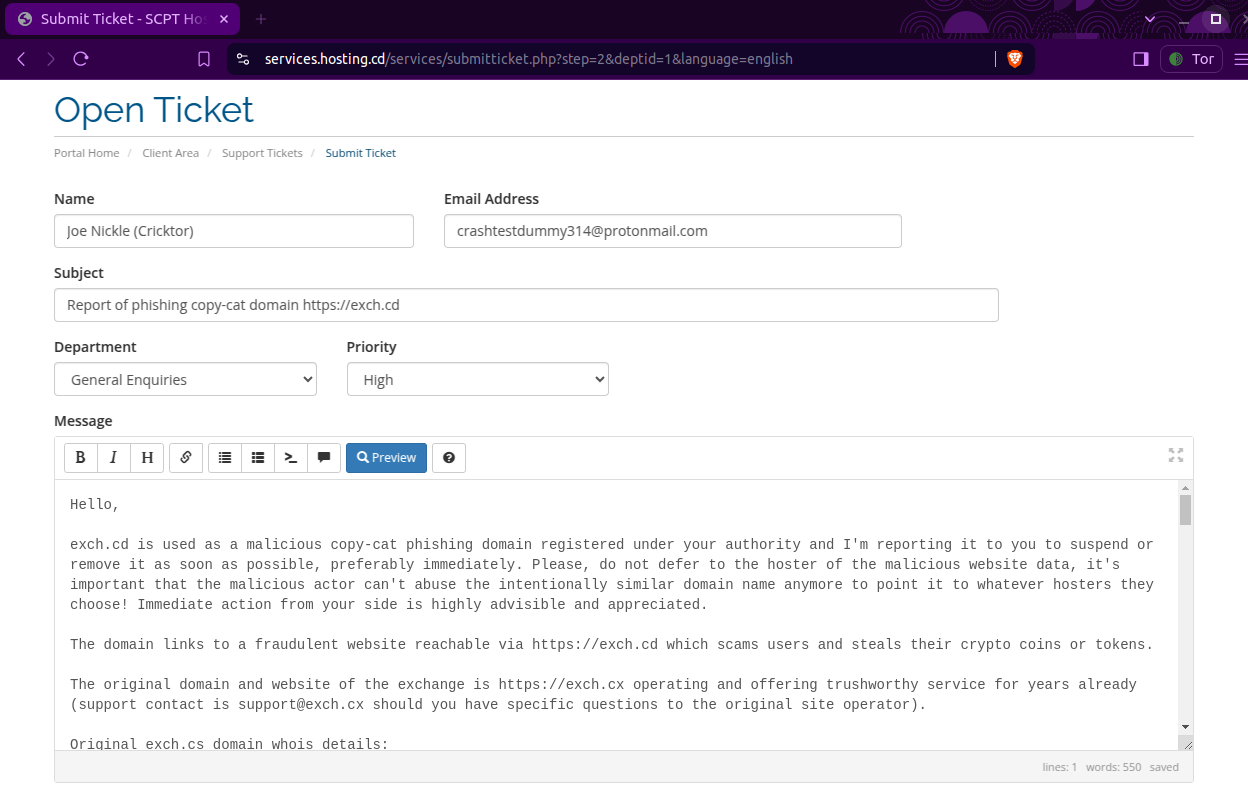Click the textarea resize handle

pyautogui.click(x=1186, y=743)
